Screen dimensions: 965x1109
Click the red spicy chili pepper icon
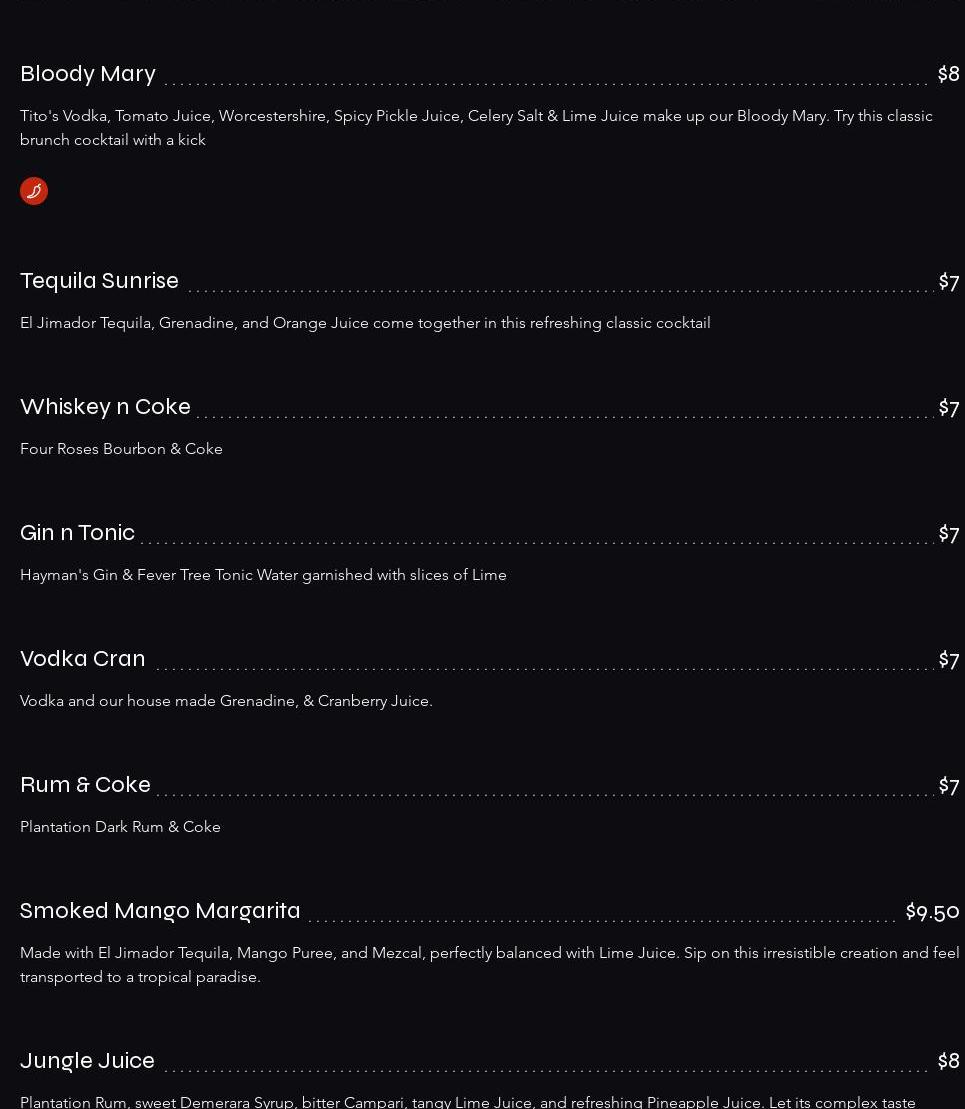[x=34, y=191]
